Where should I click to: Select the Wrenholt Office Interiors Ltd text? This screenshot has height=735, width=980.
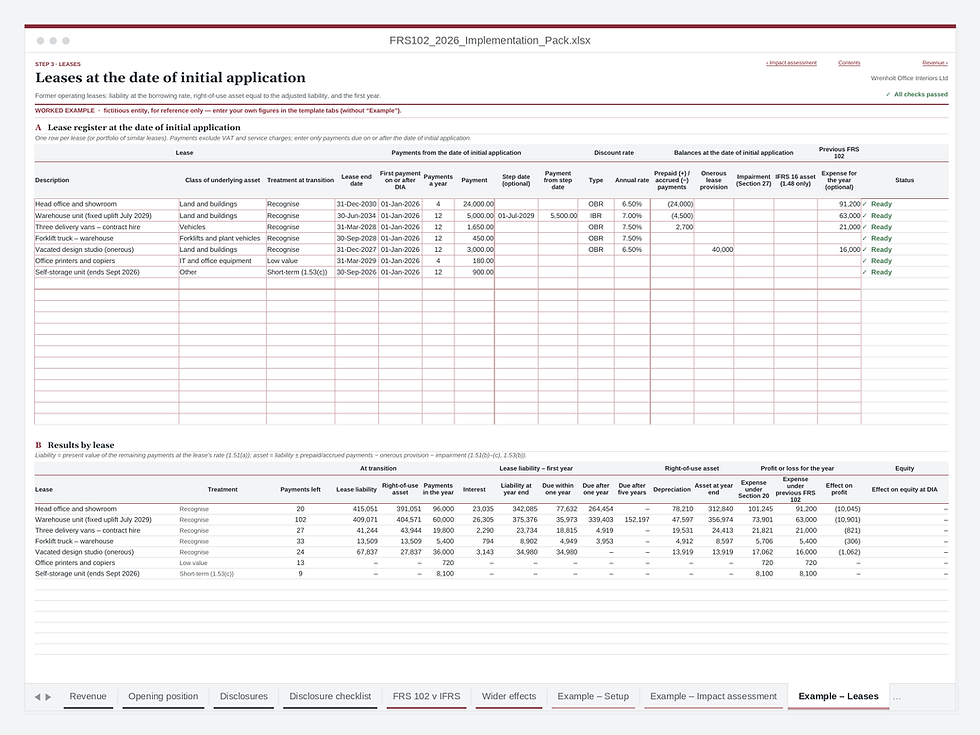click(909, 78)
